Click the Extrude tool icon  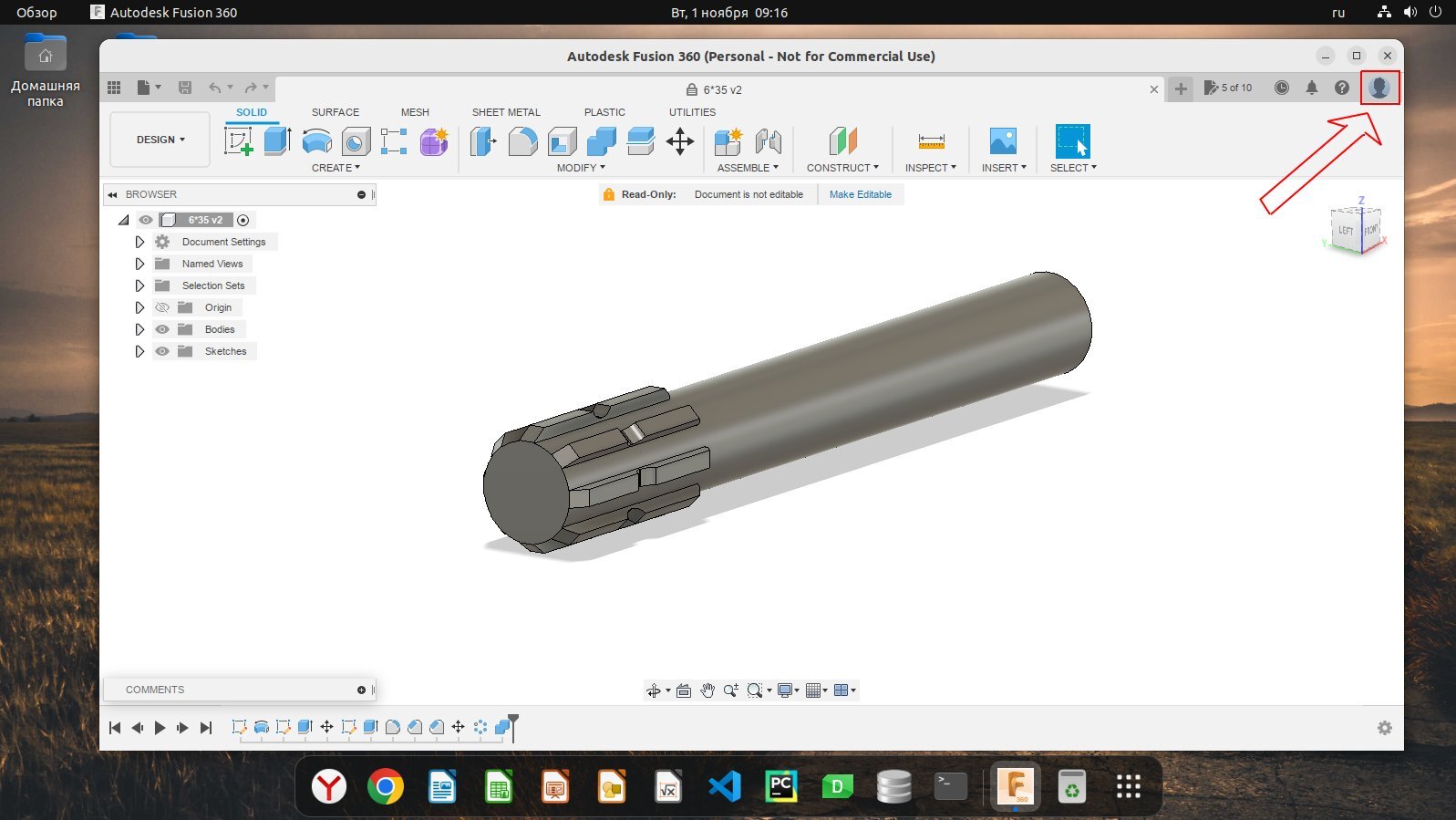(x=277, y=141)
